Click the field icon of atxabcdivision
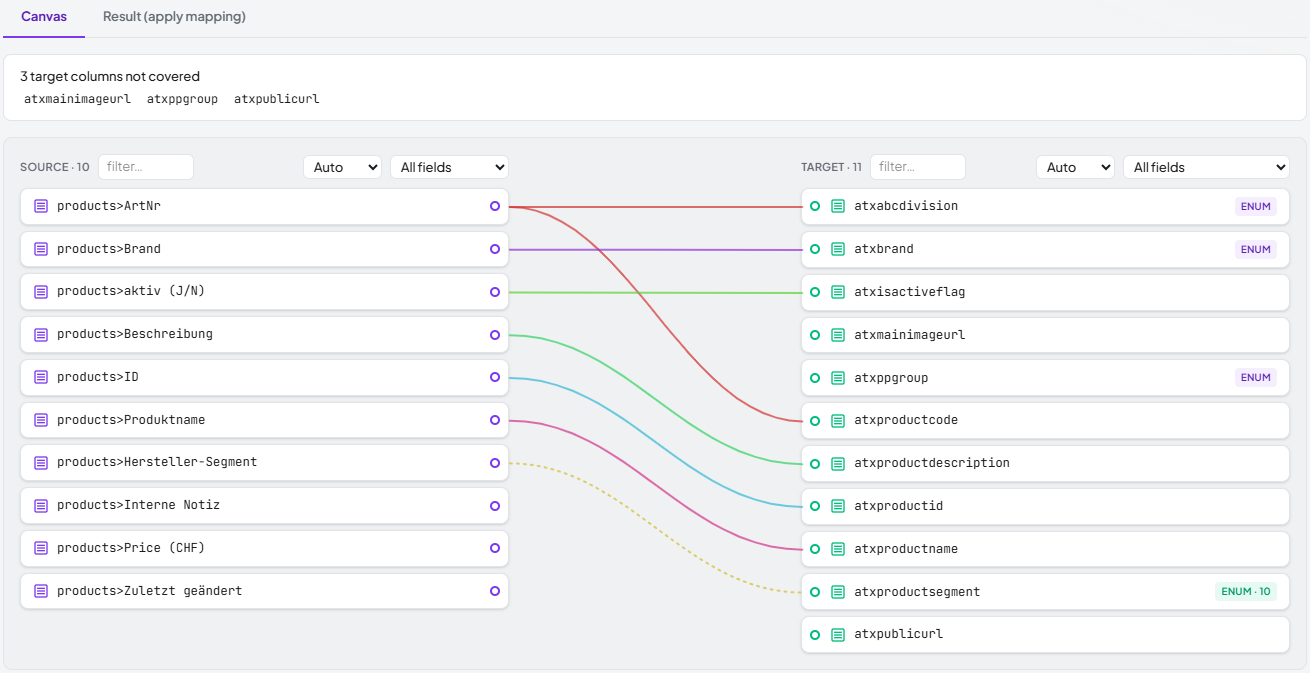Screen dimensions: 1310x673 [x=838, y=206]
